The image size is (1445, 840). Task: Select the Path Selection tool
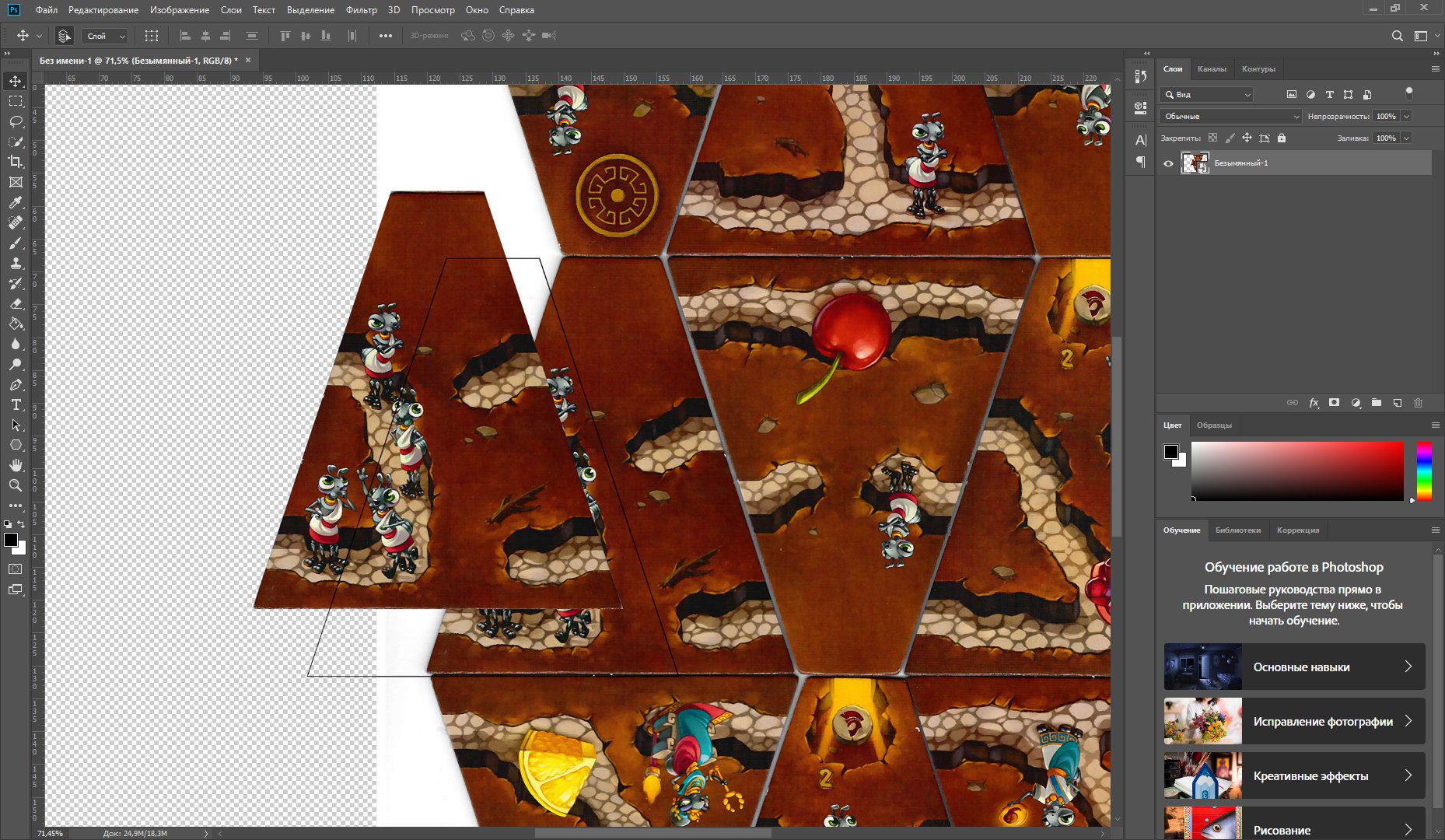16,425
